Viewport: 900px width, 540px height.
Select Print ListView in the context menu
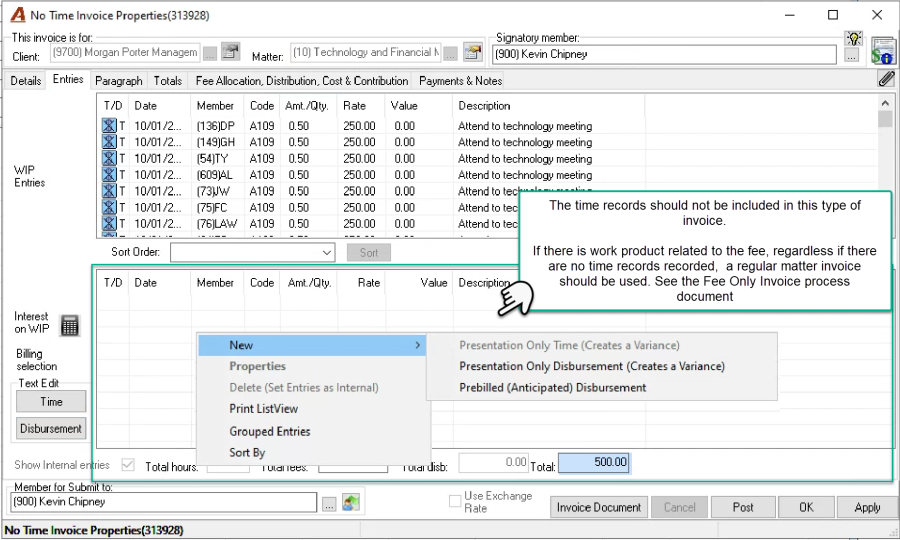[x=263, y=409]
